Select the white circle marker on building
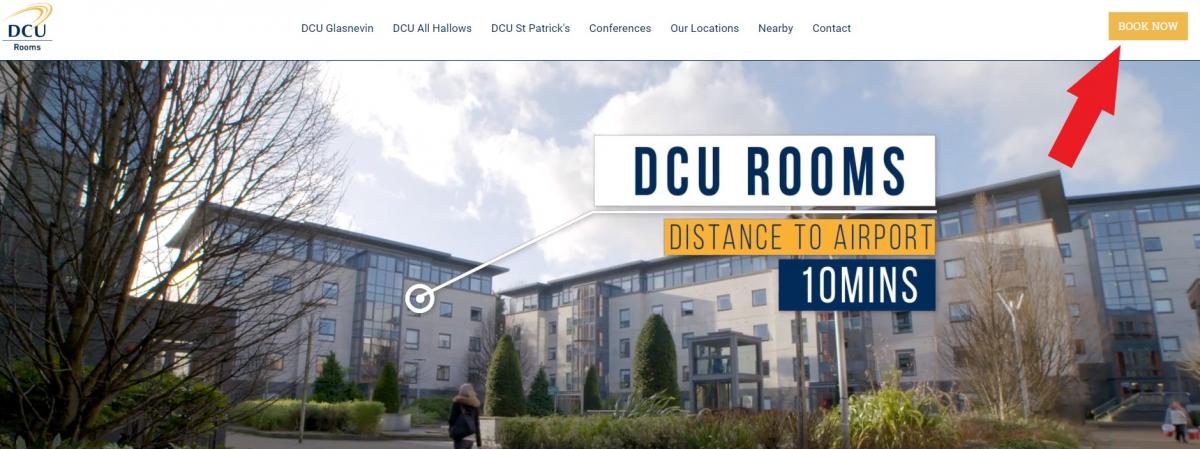 (420, 297)
